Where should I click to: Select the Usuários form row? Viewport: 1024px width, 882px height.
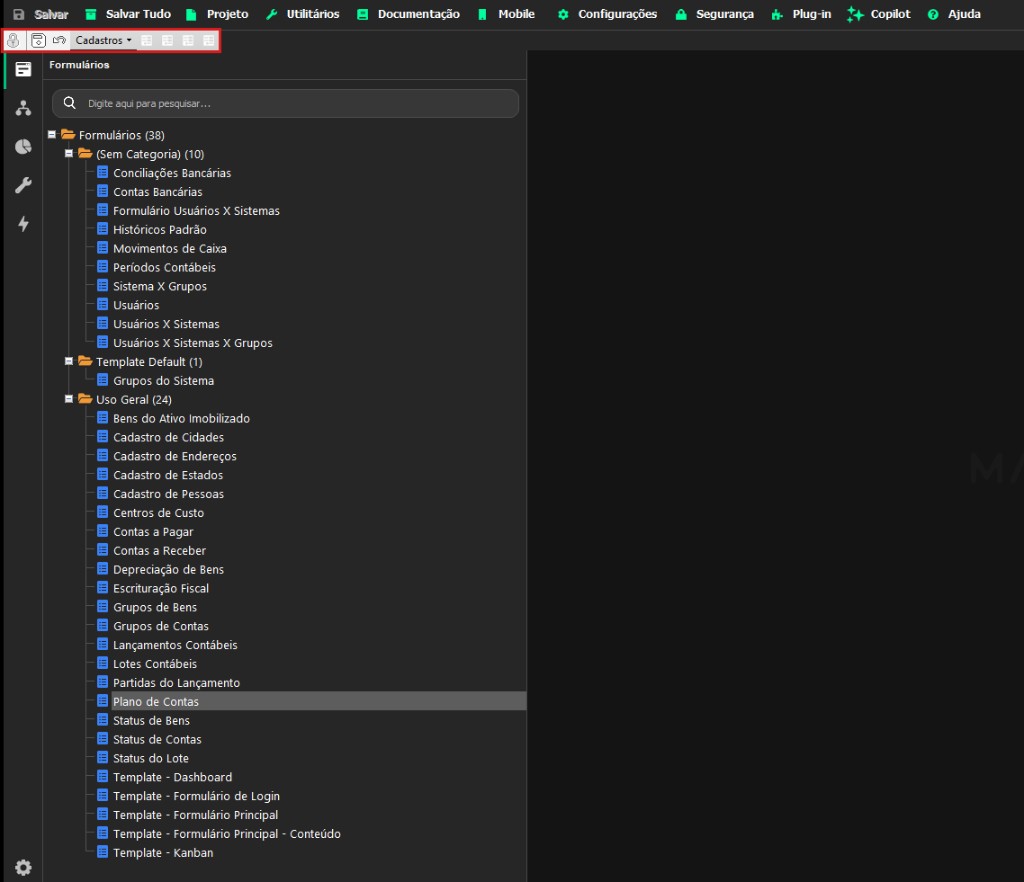(x=136, y=306)
